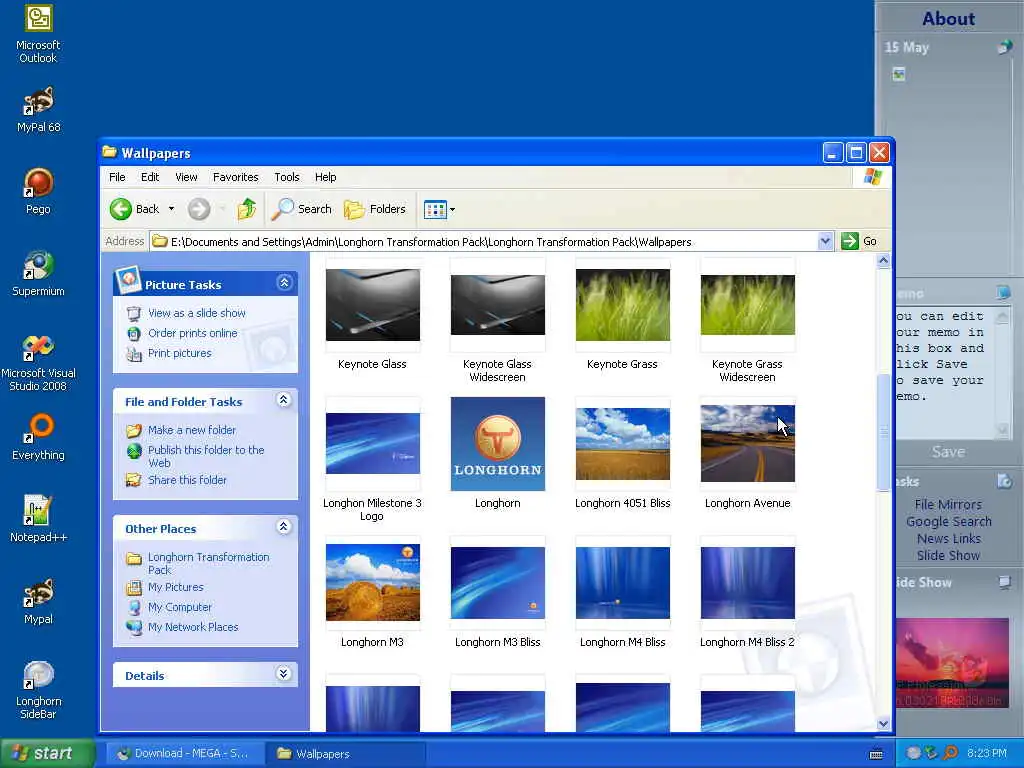The width and height of the screenshot is (1024, 768).
Task: Open Microsoft Outlook desktop icon
Action: tap(38, 34)
